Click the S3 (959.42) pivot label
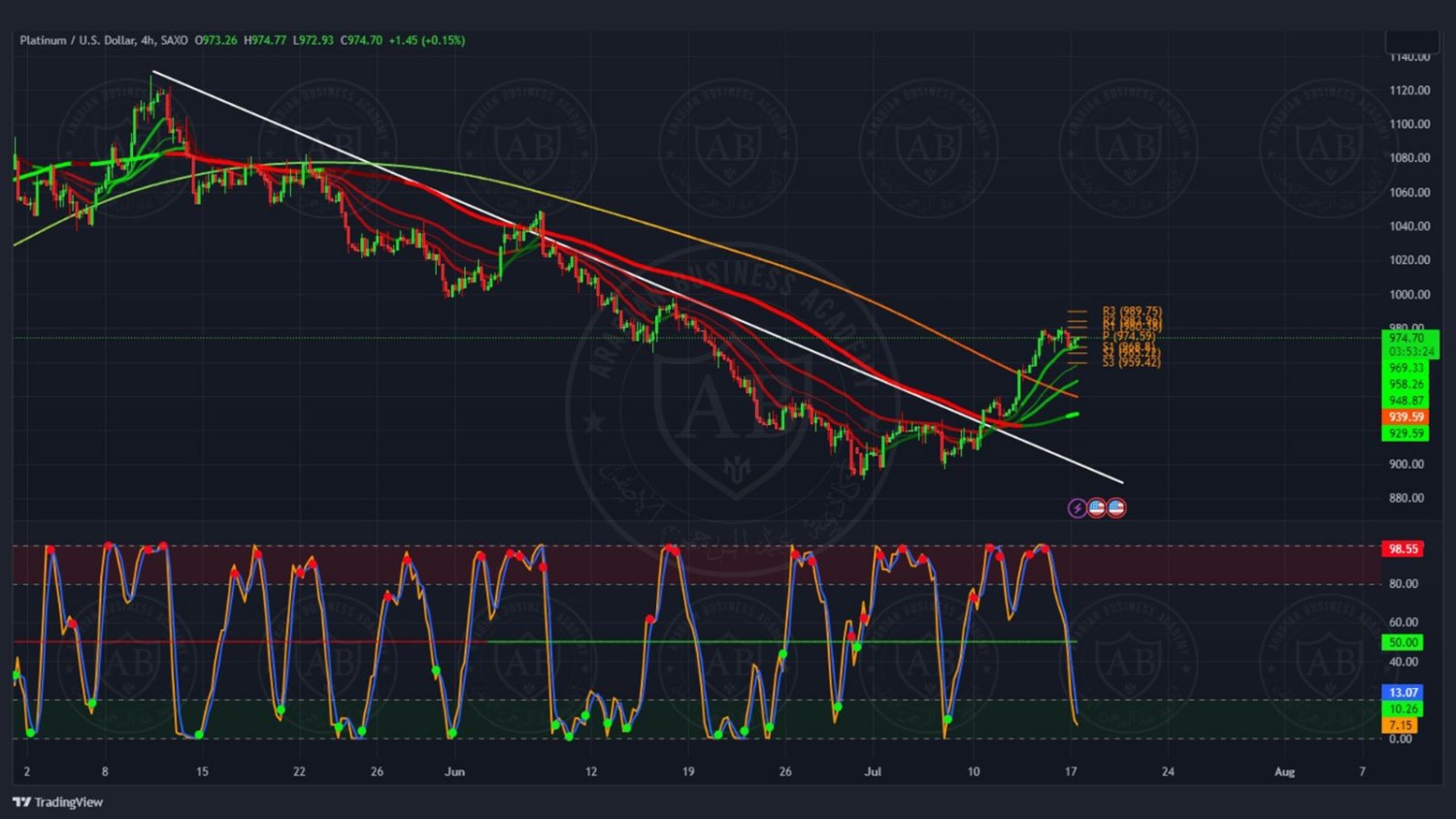The image size is (1456, 819). coord(1131,362)
